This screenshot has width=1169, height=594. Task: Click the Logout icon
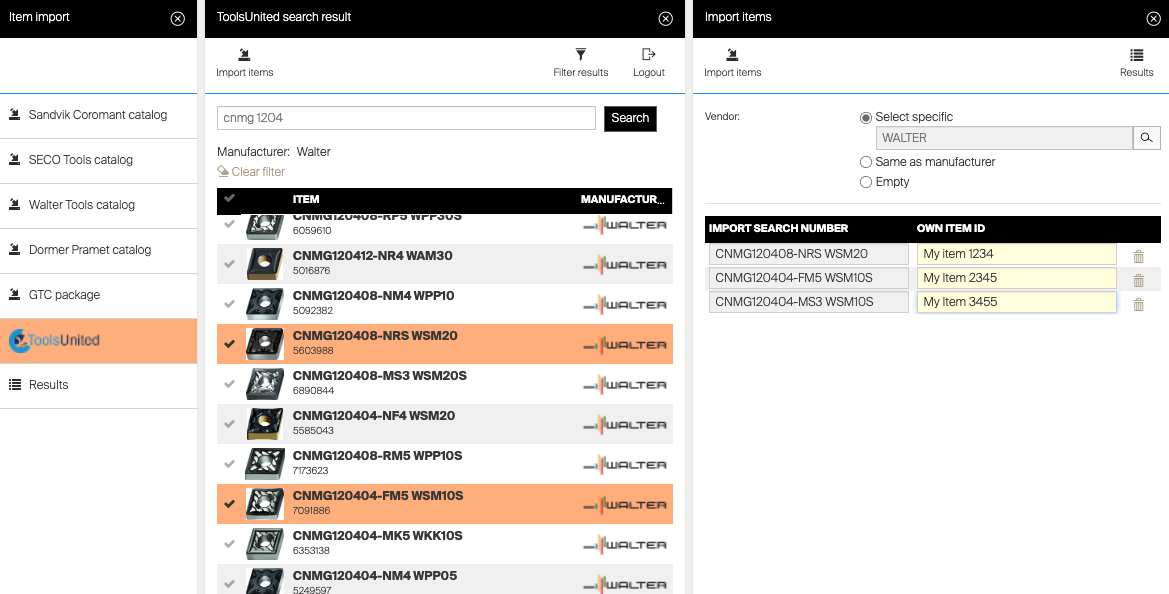point(649,55)
